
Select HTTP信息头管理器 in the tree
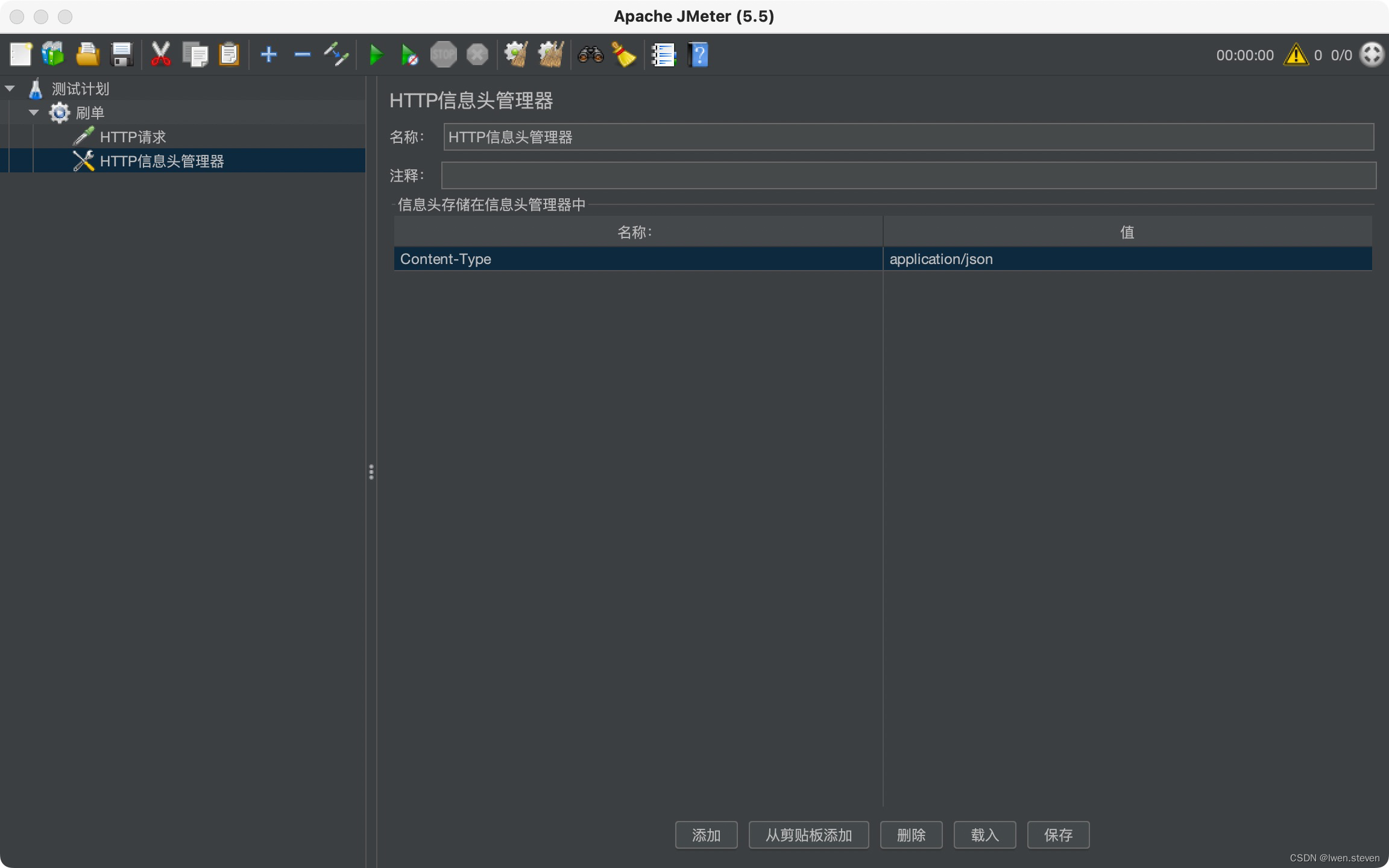[x=162, y=162]
